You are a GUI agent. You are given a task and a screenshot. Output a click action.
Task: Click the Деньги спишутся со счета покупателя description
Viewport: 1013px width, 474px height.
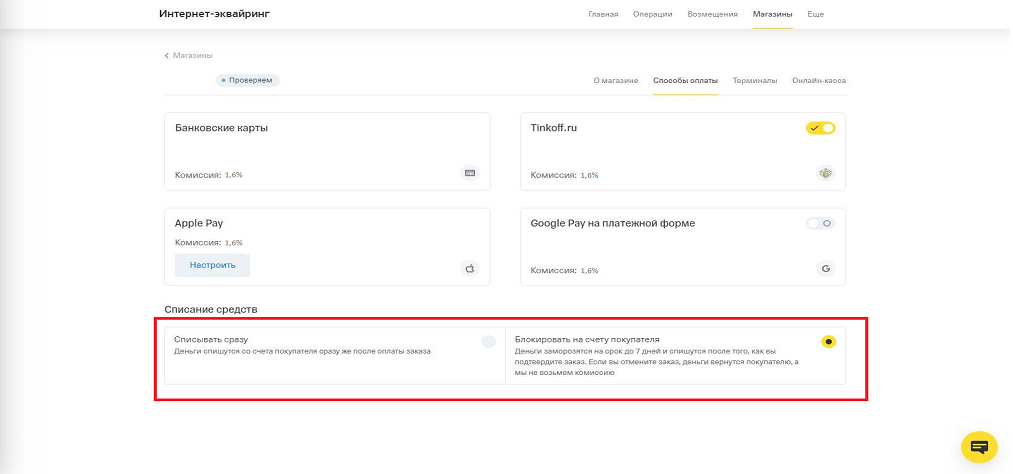[x=302, y=351]
